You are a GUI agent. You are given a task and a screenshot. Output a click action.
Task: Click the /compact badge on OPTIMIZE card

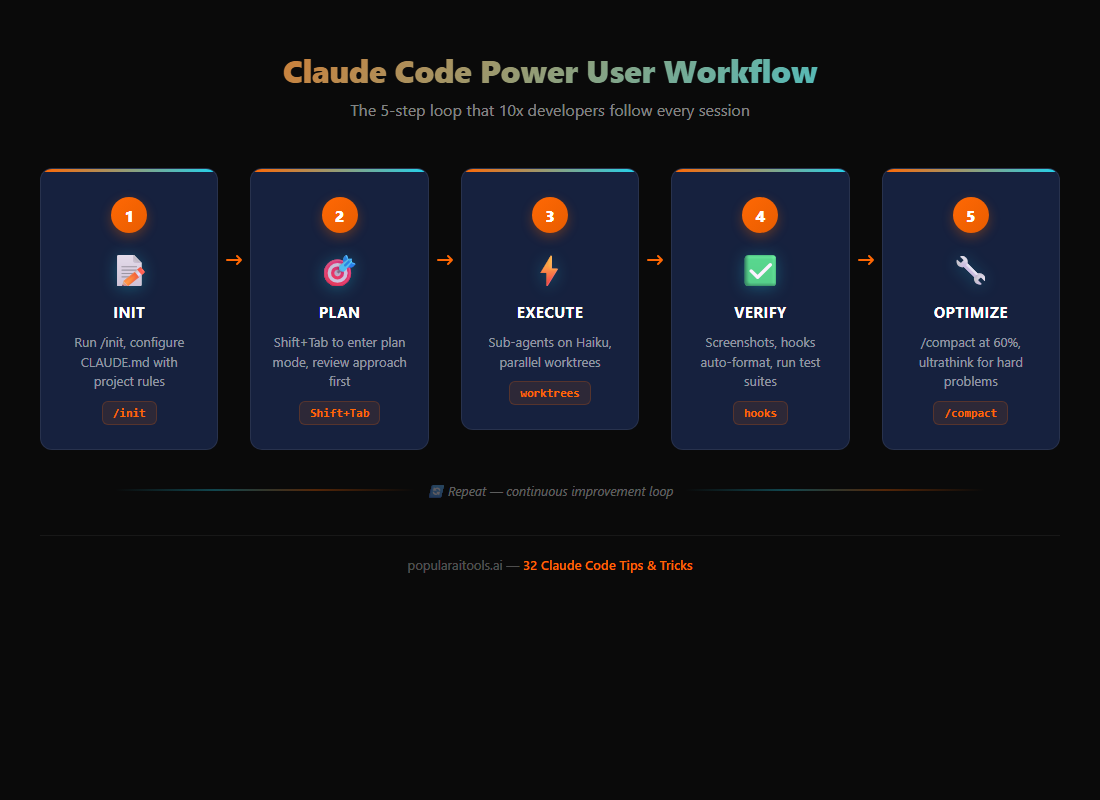point(970,412)
